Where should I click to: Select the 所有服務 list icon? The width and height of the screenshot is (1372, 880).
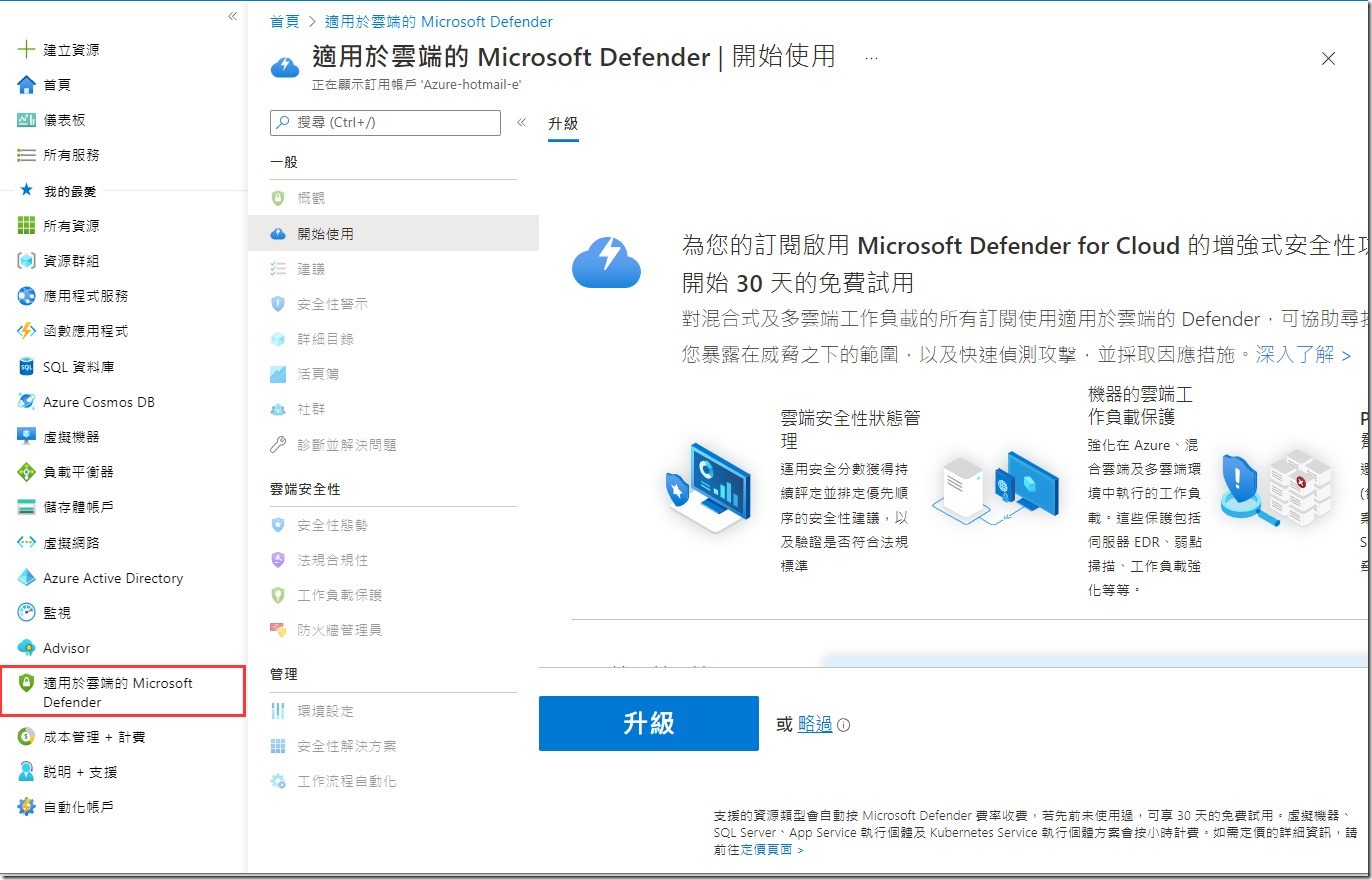27,155
